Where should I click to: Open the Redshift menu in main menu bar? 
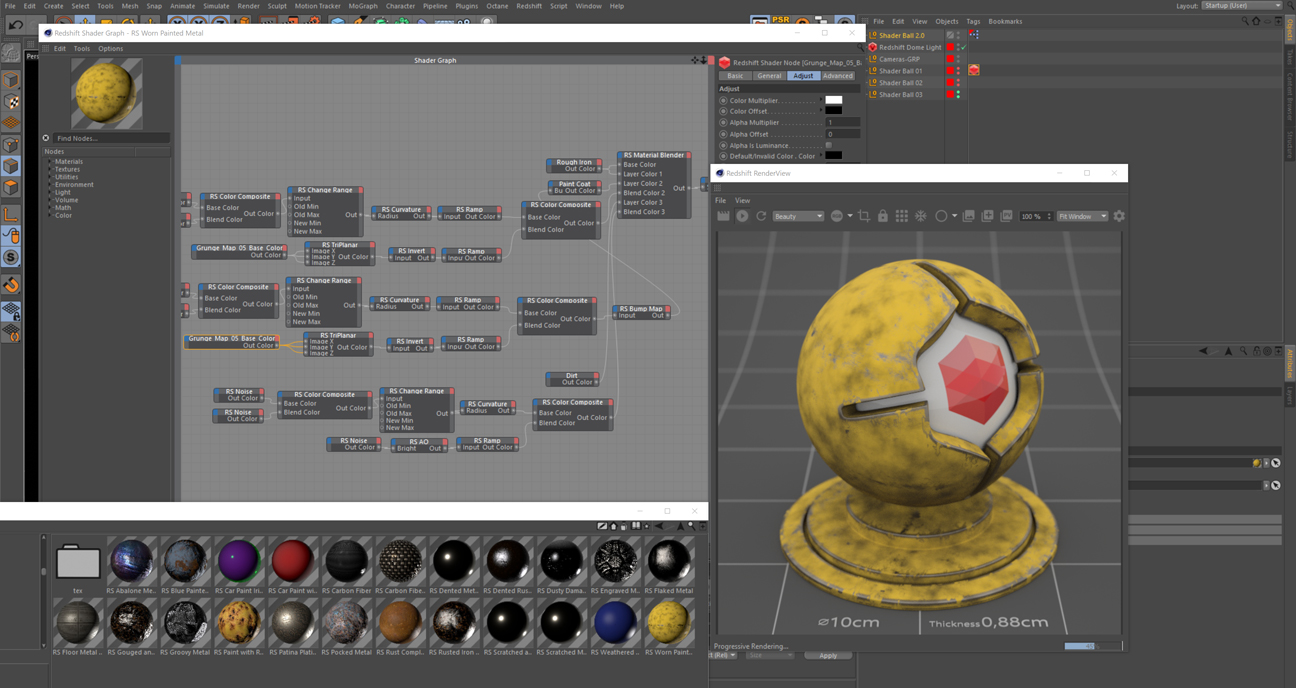(529, 6)
